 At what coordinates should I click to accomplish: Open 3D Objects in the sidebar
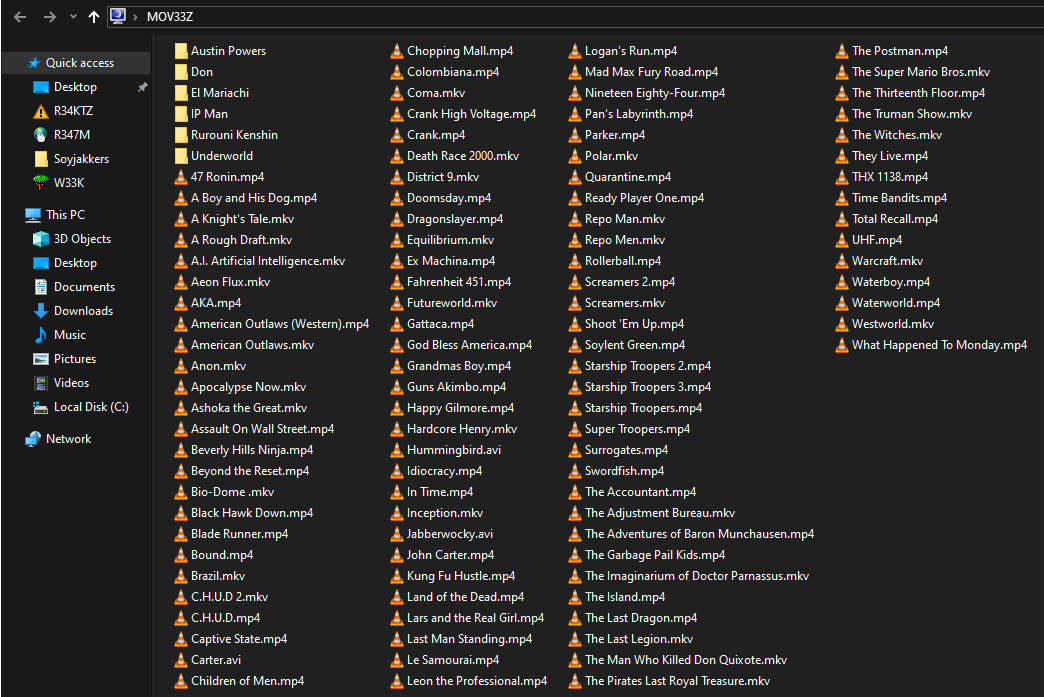pos(83,238)
